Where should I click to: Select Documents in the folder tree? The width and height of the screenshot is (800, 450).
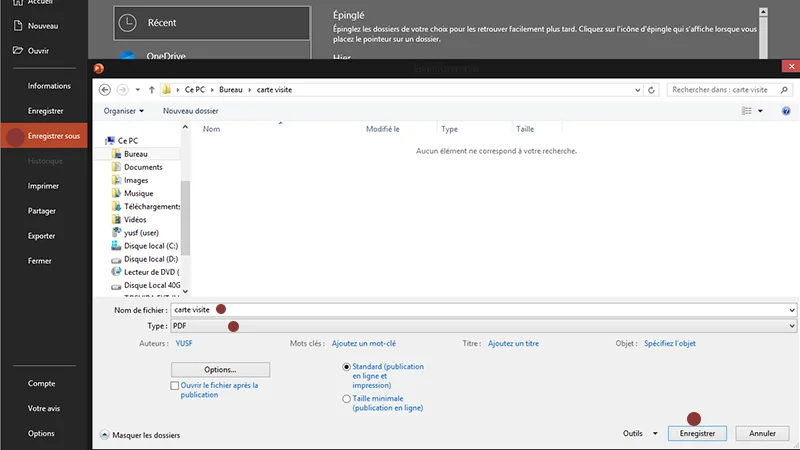143,167
